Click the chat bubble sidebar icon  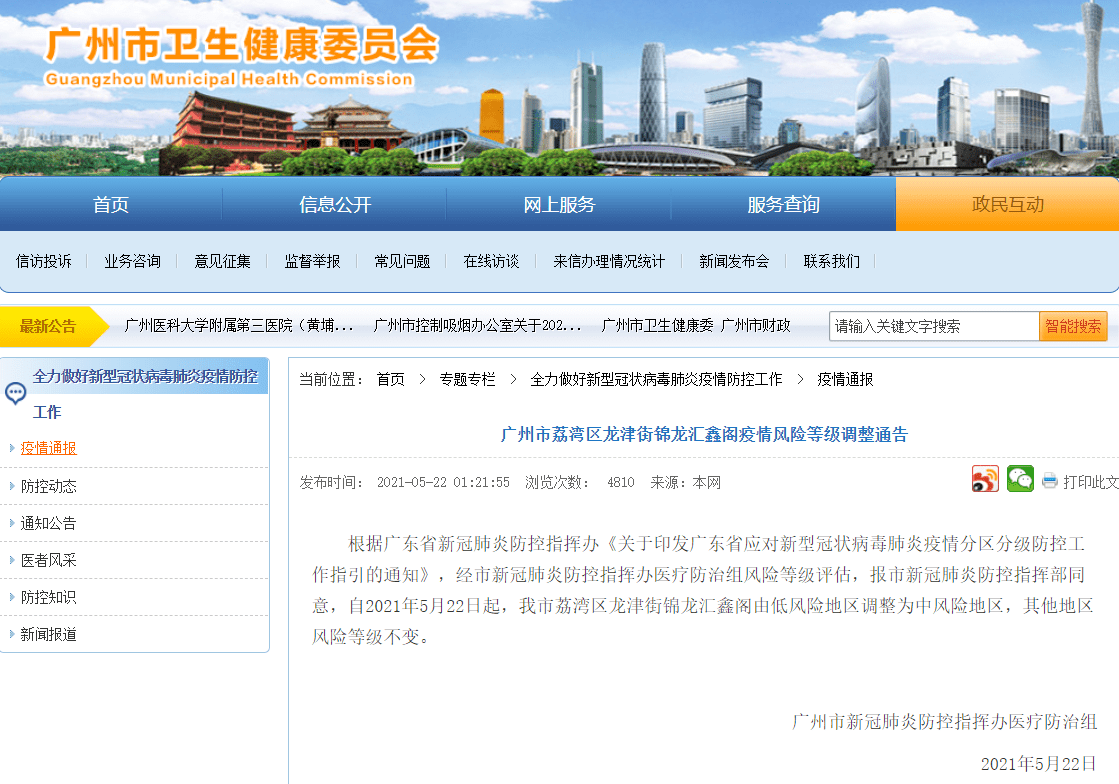15,393
